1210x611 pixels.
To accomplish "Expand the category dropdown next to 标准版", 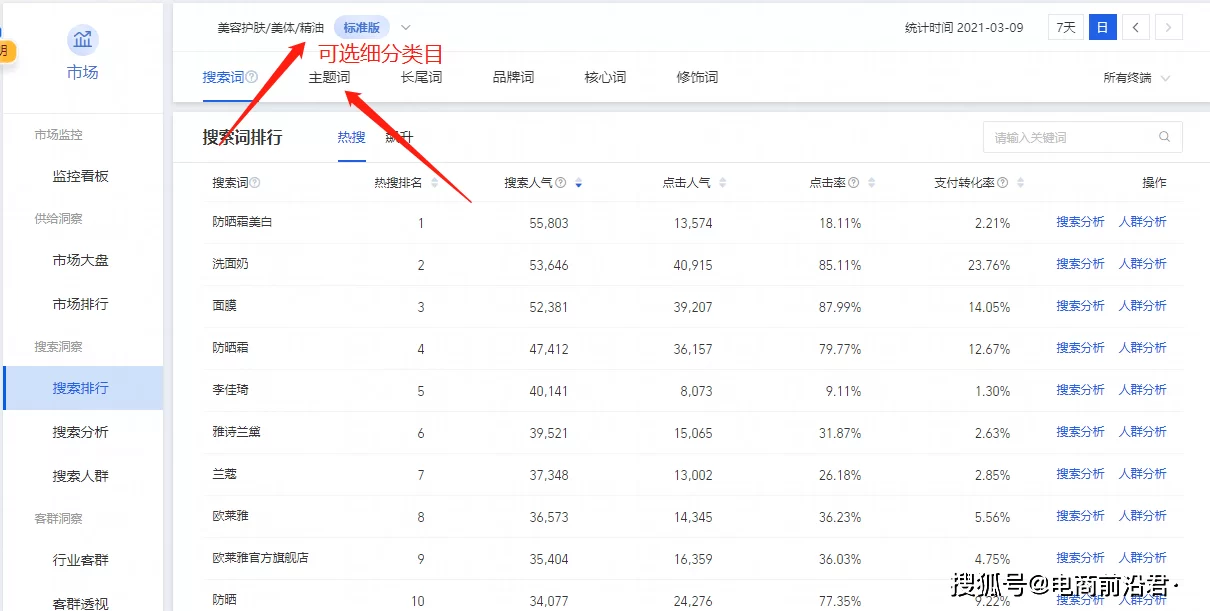I will point(405,27).
